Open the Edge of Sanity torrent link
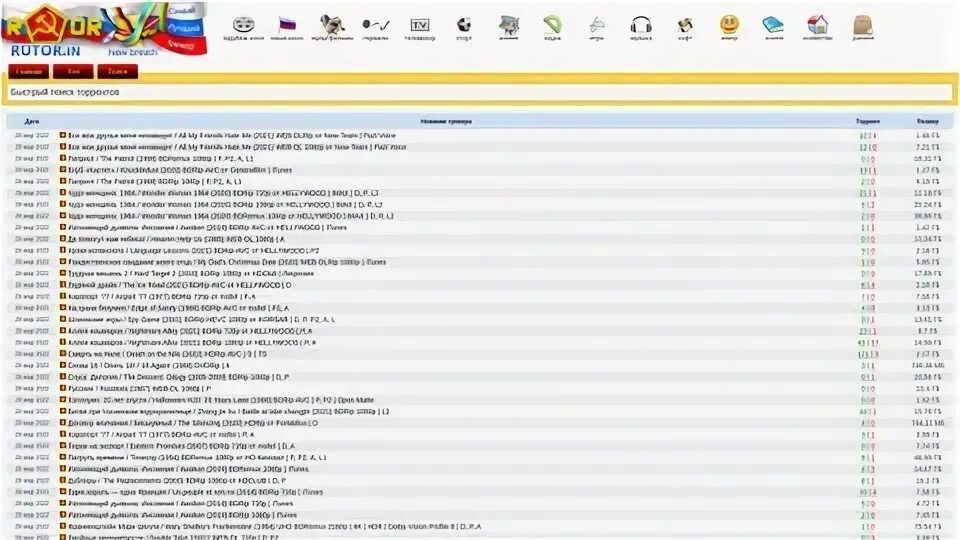This screenshot has height=540, width=960. pyautogui.click(x=179, y=308)
